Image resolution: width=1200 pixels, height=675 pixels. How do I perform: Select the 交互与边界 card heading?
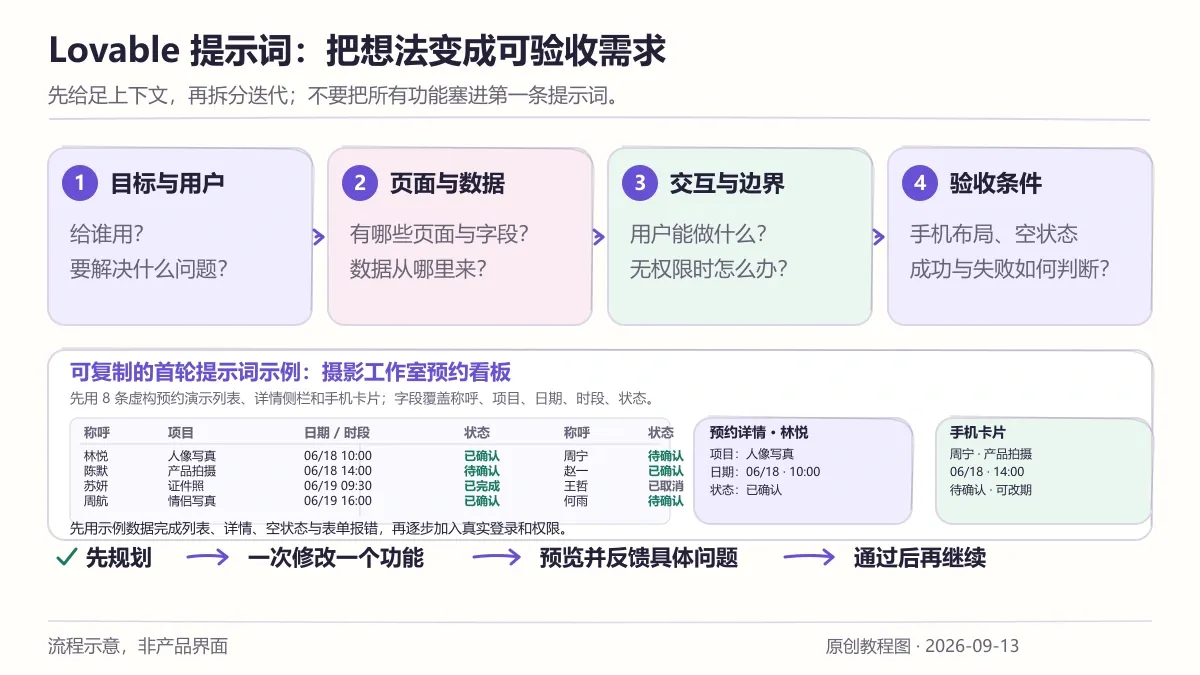pos(727,183)
